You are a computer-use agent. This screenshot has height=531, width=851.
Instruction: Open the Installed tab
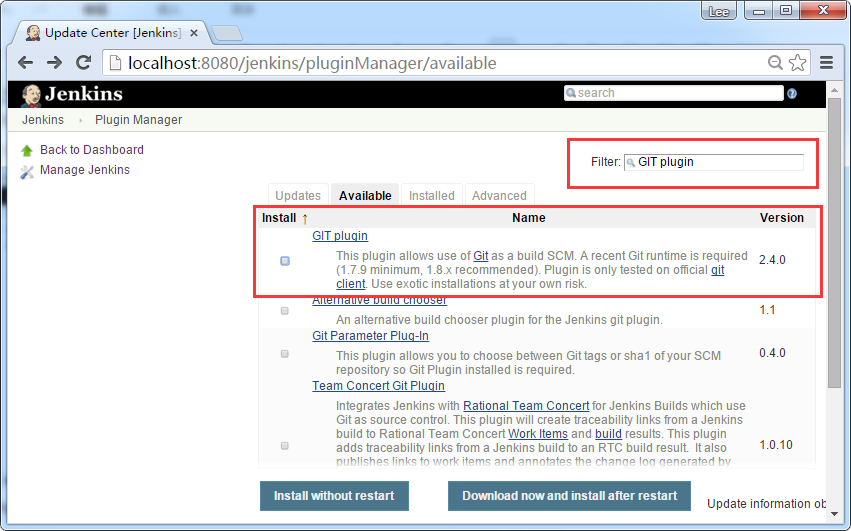[432, 196]
